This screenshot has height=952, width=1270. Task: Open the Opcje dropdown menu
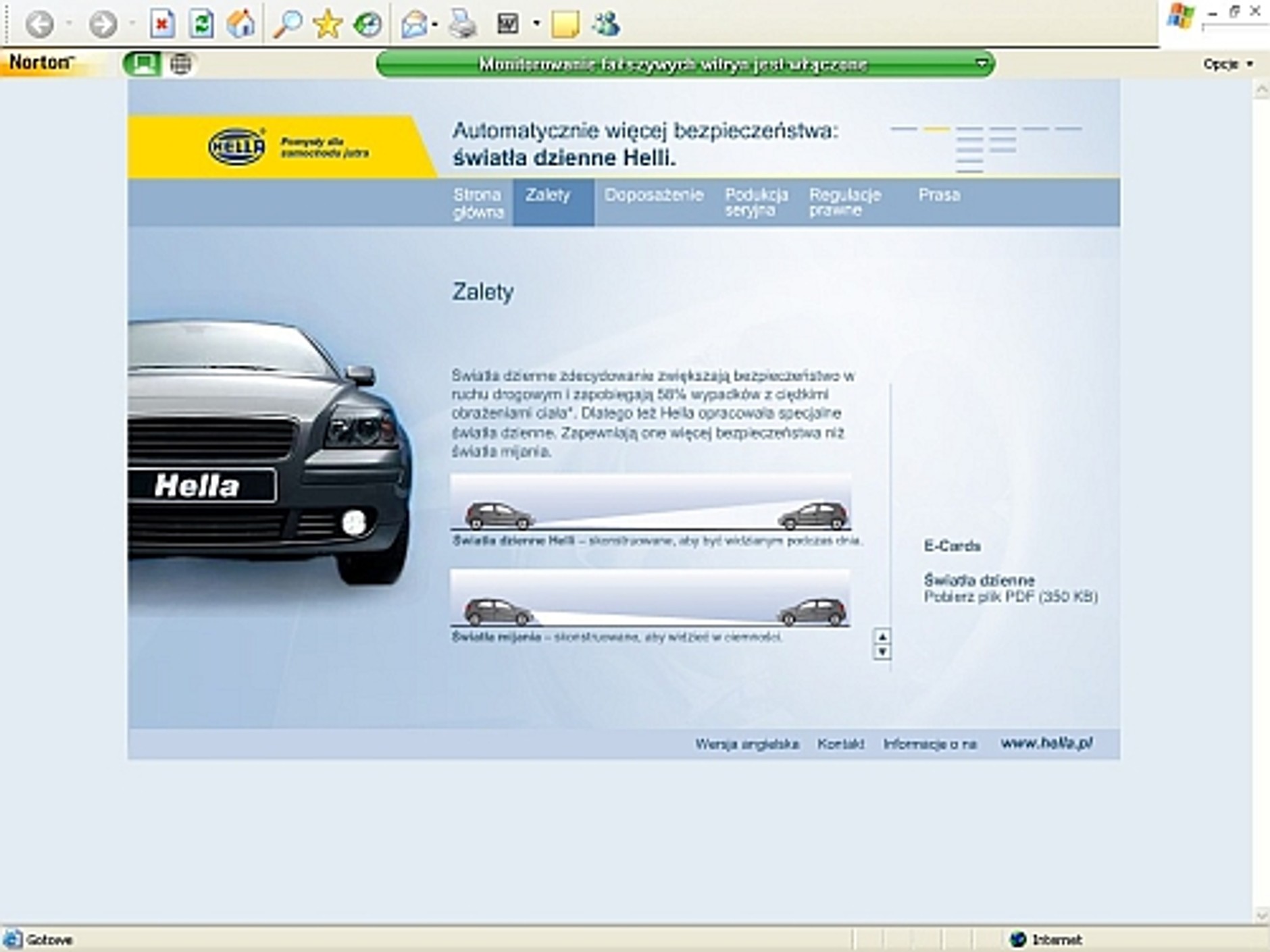coord(1227,64)
